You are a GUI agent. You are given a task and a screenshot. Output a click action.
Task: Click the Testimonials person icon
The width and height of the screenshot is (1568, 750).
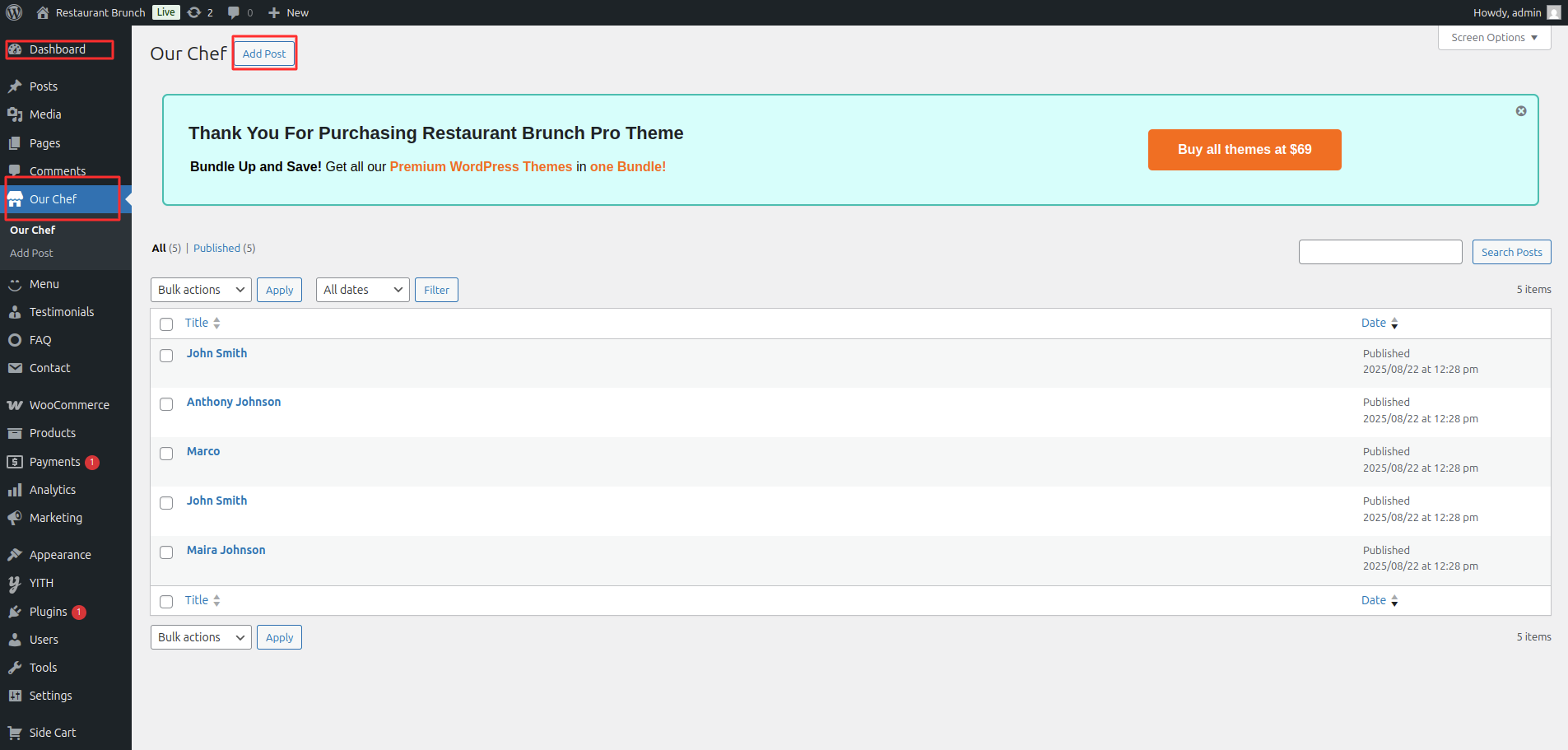click(15, 312)
